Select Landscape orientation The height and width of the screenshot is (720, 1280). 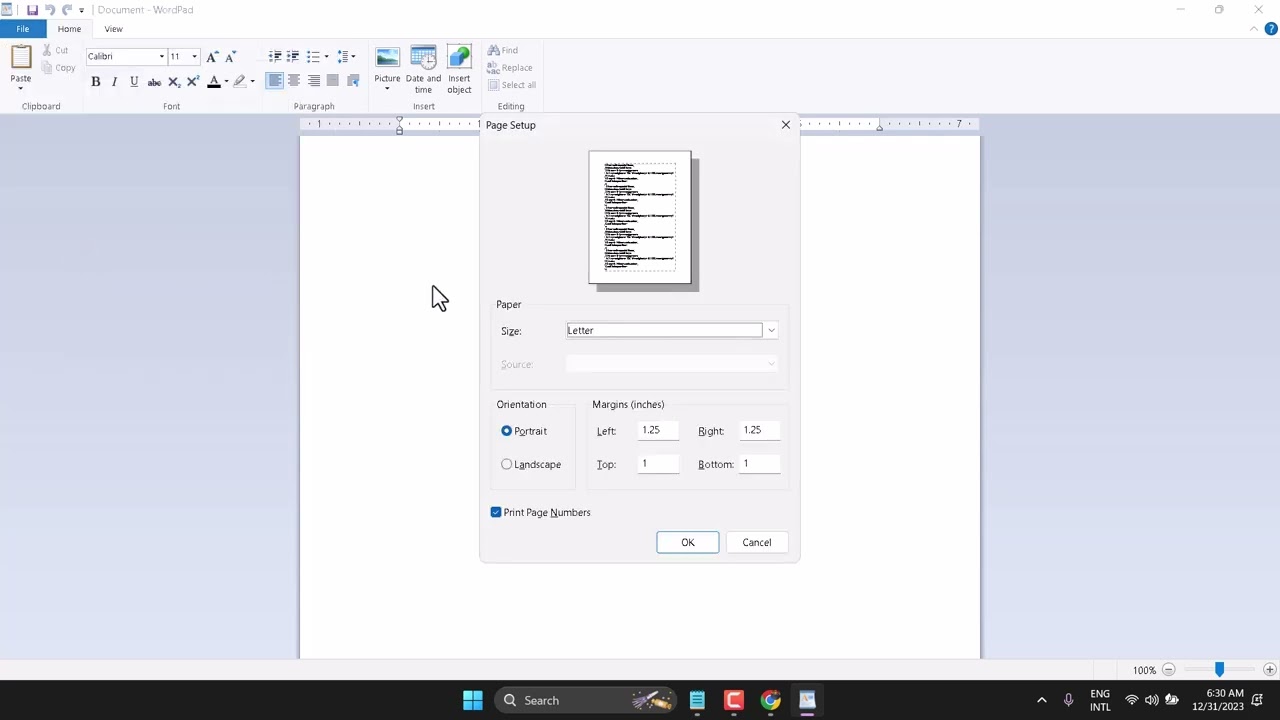pyautogui.click(x=507, y=464)
